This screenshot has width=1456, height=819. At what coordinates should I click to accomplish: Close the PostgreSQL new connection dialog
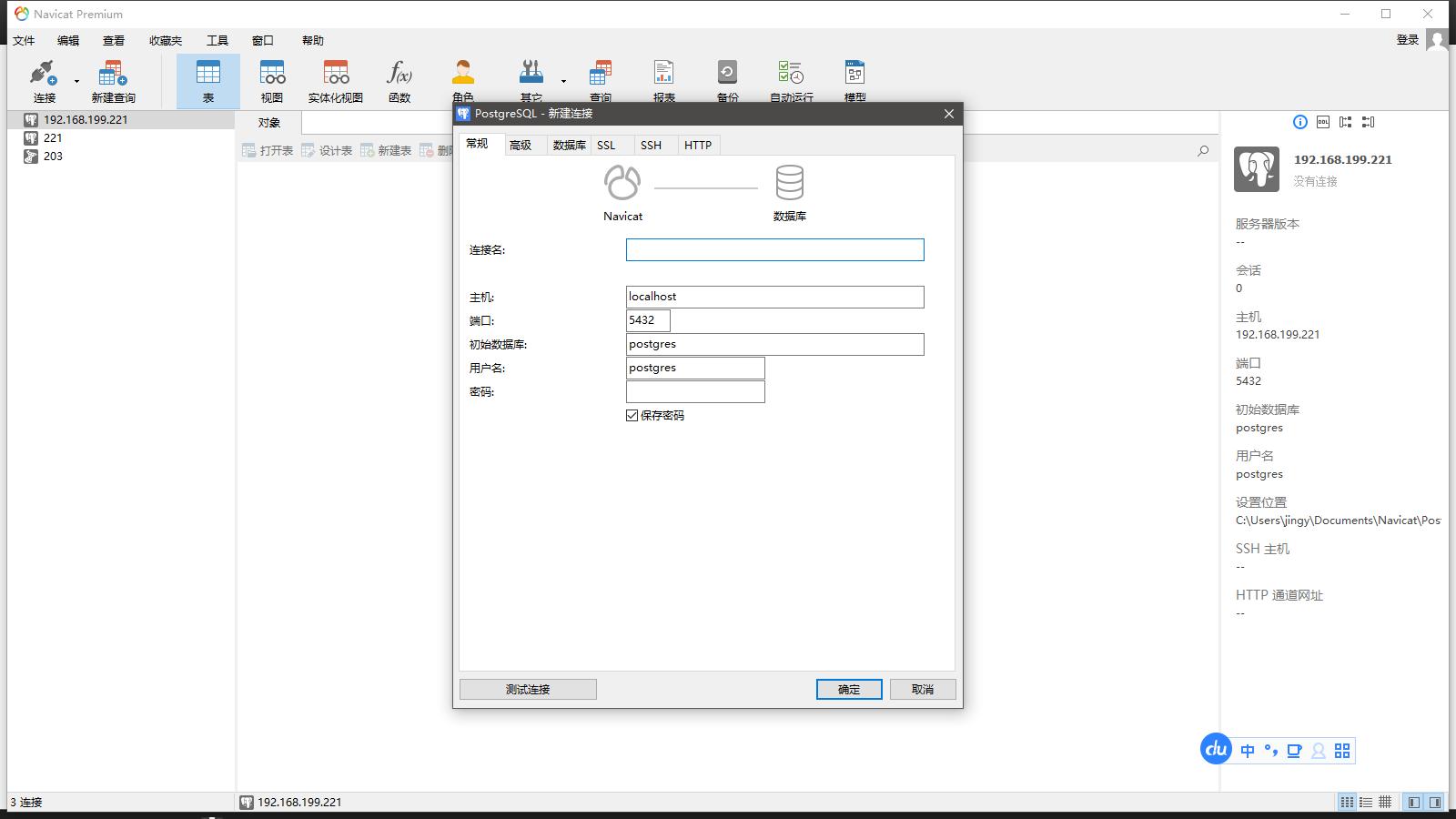pos(949,114)
